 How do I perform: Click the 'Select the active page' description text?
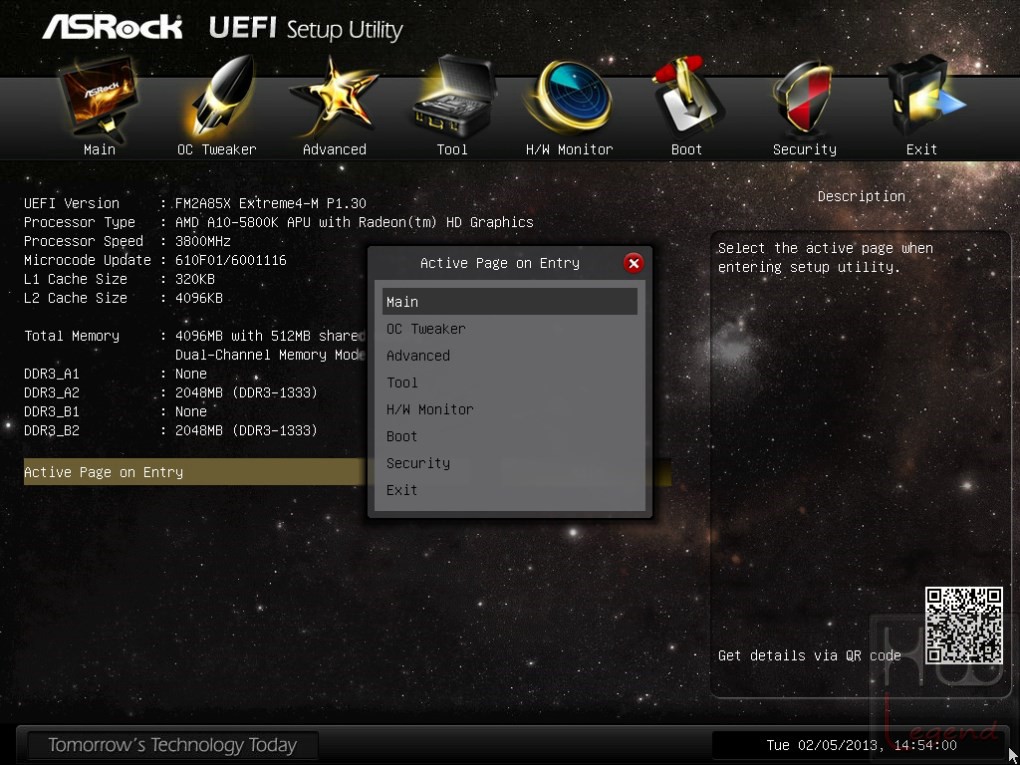(x=825, y=257)
